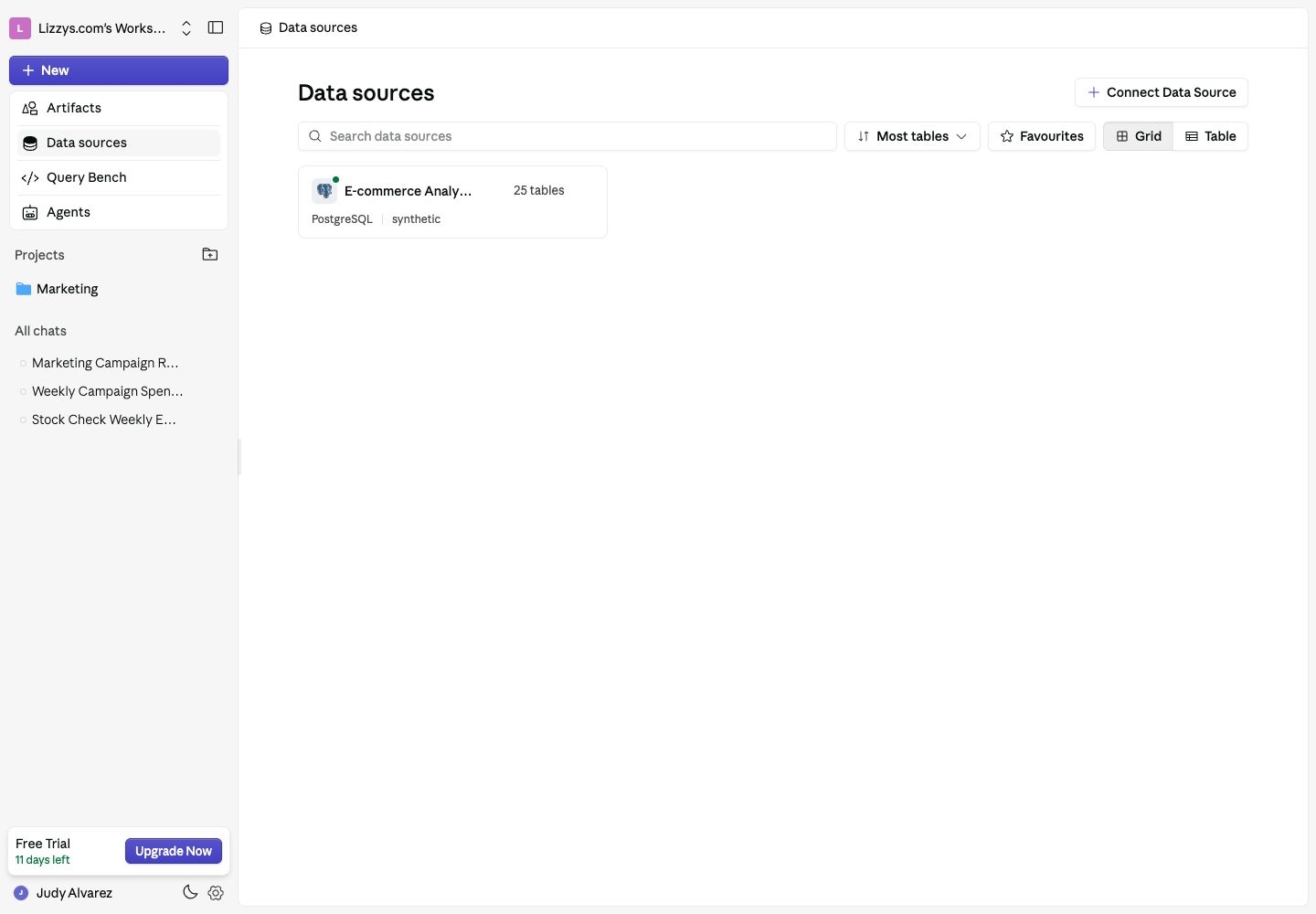Toggle dark mode moon icon
This screenshot has width=1316, height=914.
[190, 893]
